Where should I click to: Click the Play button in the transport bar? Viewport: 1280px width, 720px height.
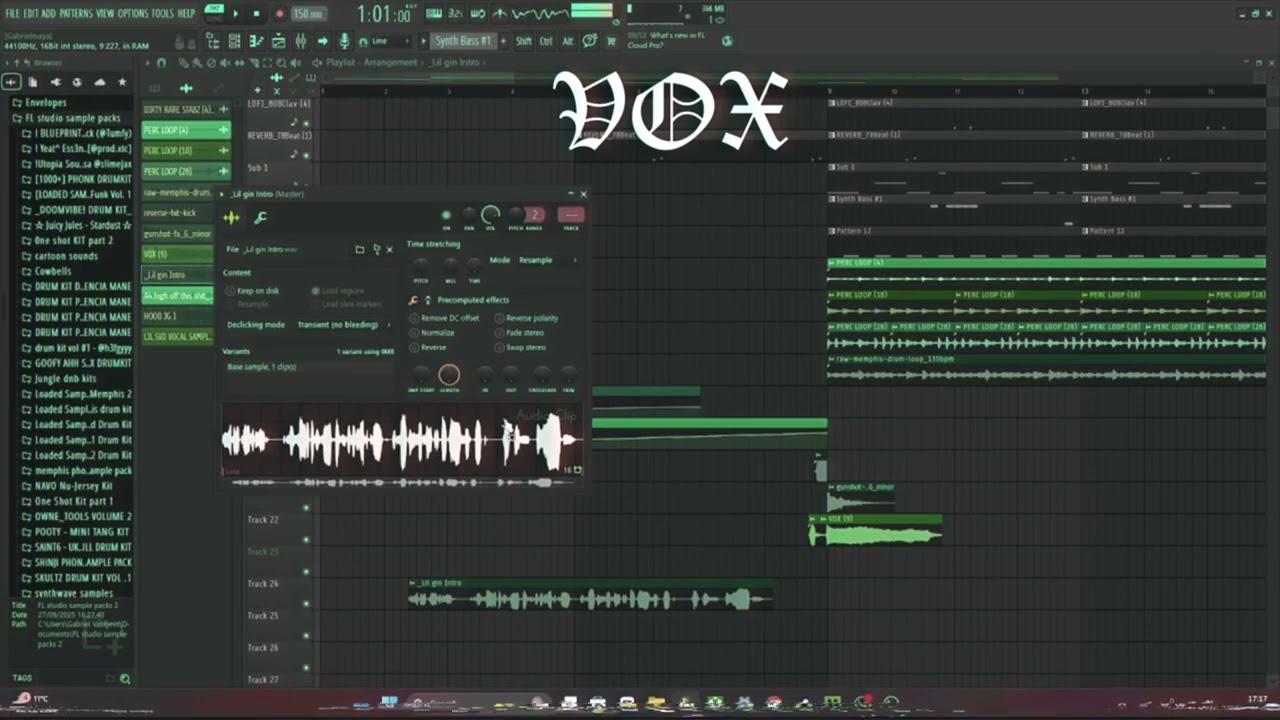click(236, 13)
